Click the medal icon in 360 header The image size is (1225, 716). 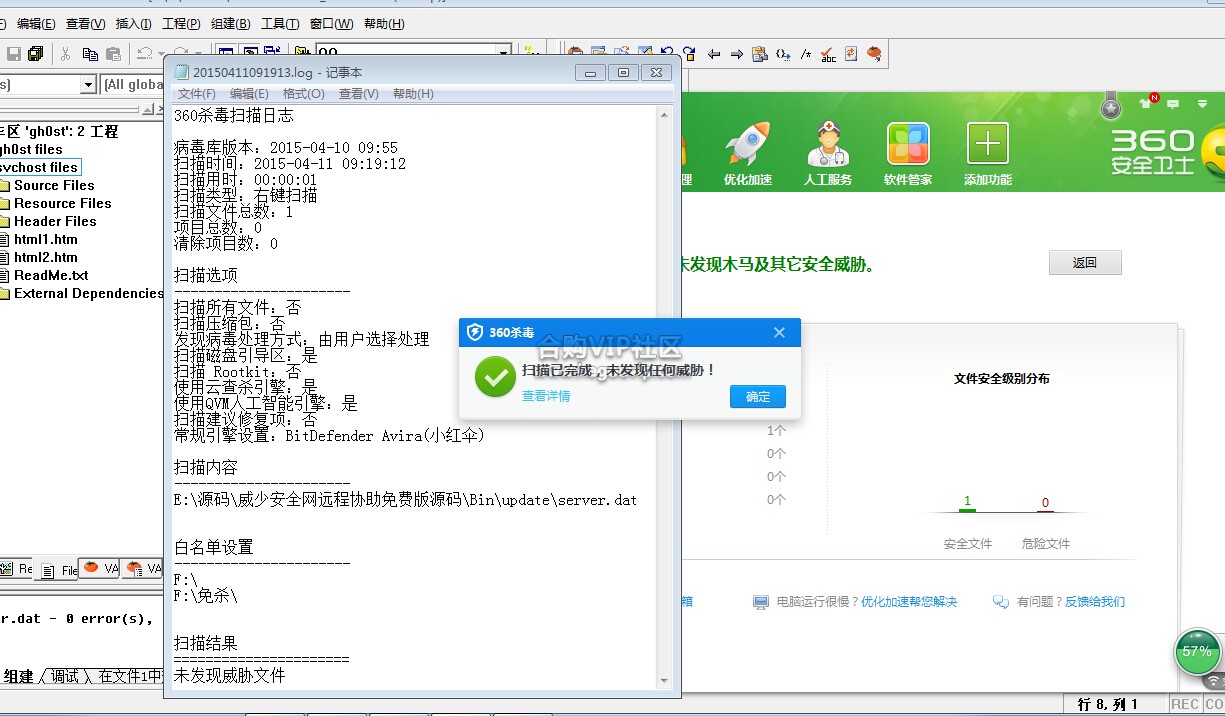[1111, 105]
